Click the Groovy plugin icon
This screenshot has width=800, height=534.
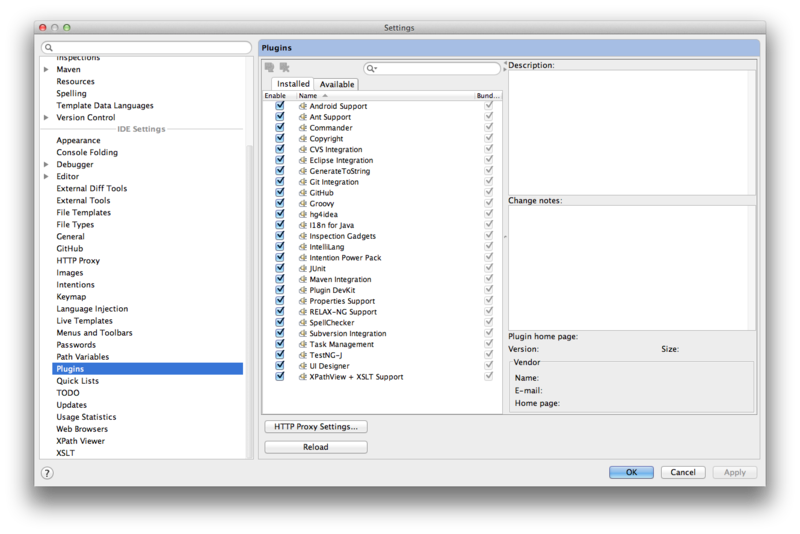tap(303, 204)
